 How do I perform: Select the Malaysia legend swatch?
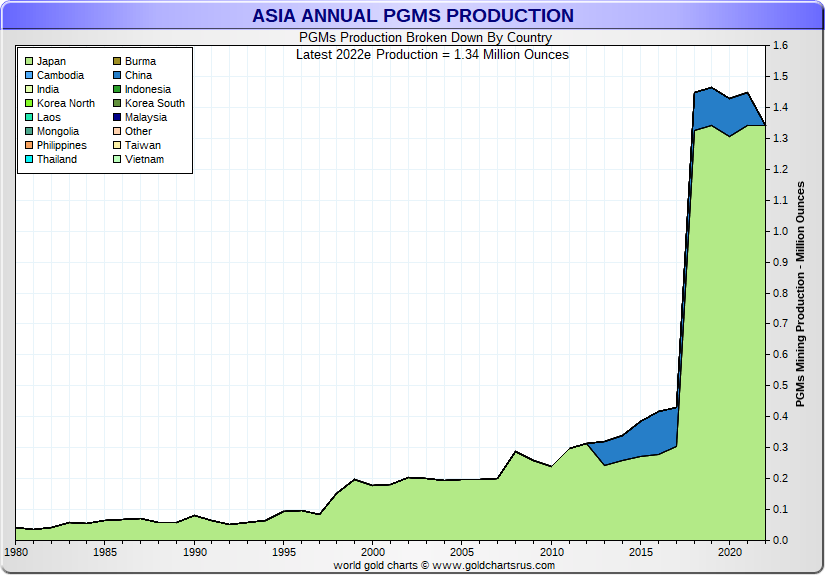tap(116, 118)
